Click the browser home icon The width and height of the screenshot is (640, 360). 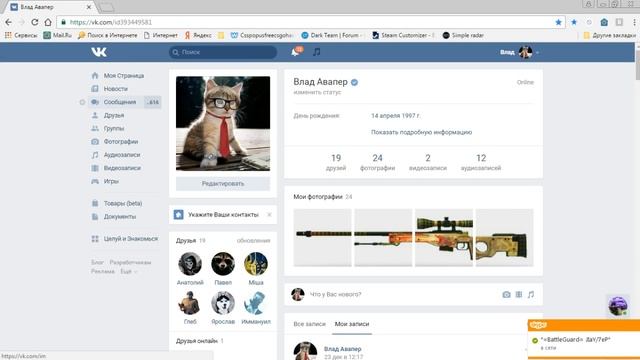click(48, 22)
